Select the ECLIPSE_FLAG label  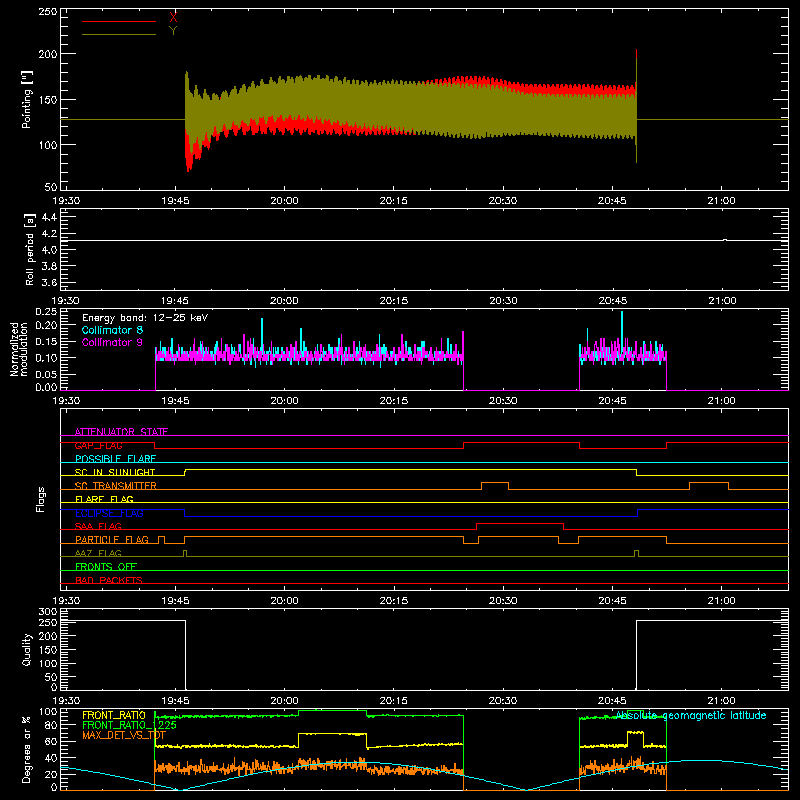click(109, 513)
